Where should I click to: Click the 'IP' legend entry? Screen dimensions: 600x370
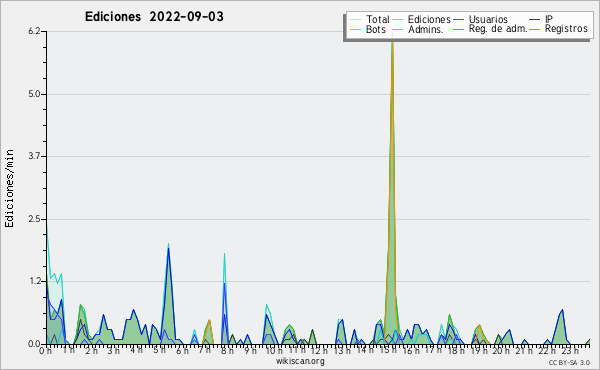pyautogui.click(x=541, y=19)
